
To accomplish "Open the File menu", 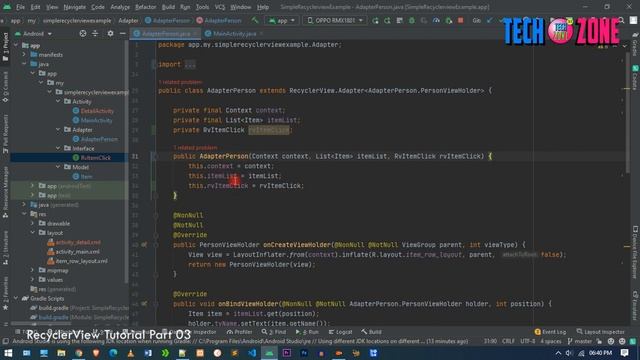I will pos(20,7).
